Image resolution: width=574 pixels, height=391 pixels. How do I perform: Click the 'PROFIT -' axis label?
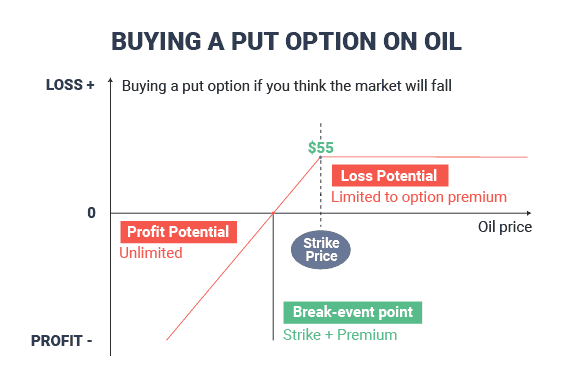pyautogui.click(x=62, y=341)
